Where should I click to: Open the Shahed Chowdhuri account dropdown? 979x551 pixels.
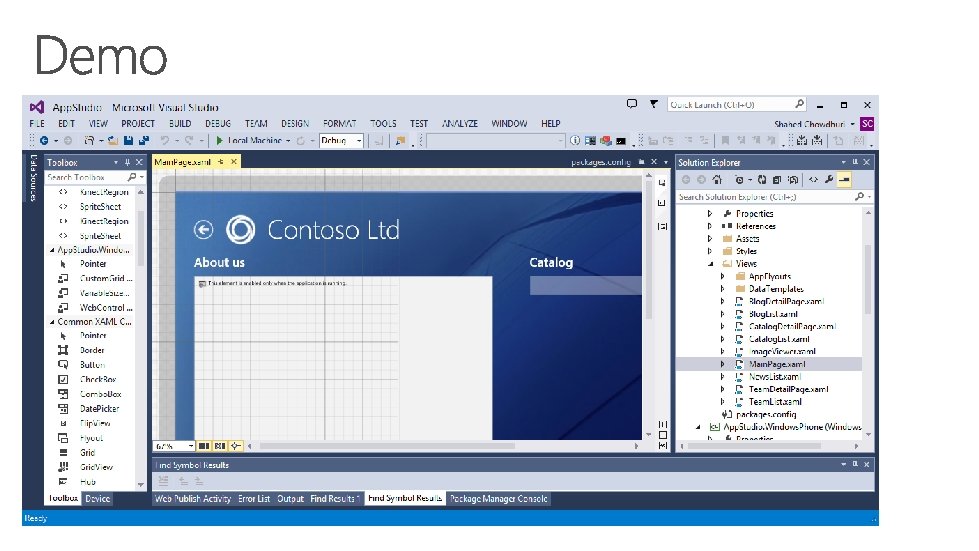pyautogui.click(x=814, y=124)
